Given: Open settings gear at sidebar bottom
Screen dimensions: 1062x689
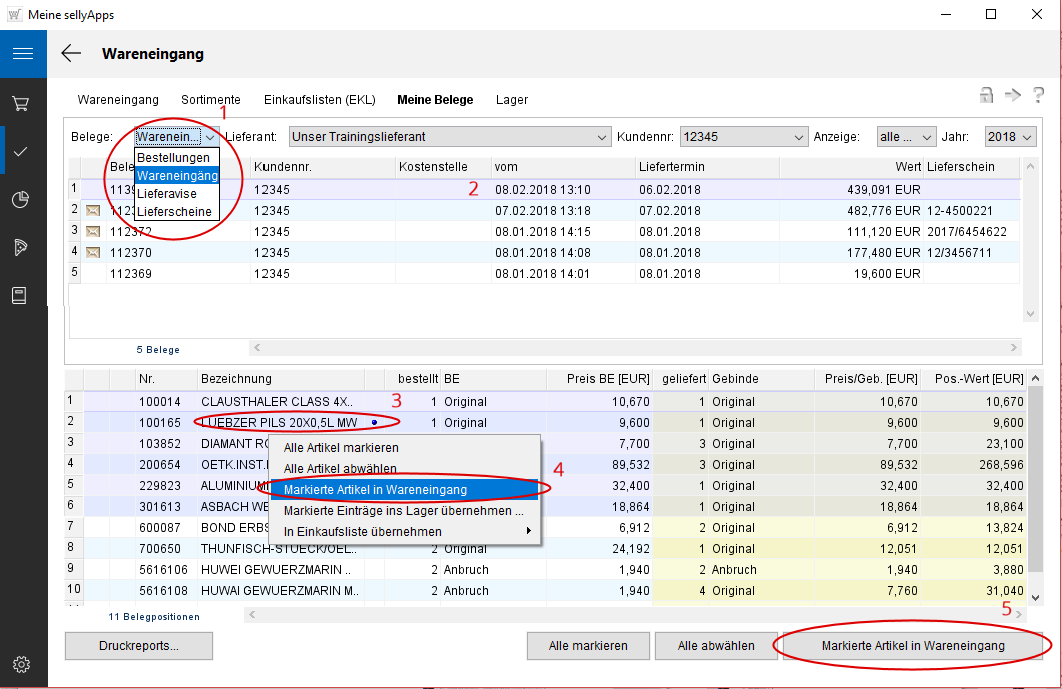Looking at the screenshot, I should tap(21, 664).
